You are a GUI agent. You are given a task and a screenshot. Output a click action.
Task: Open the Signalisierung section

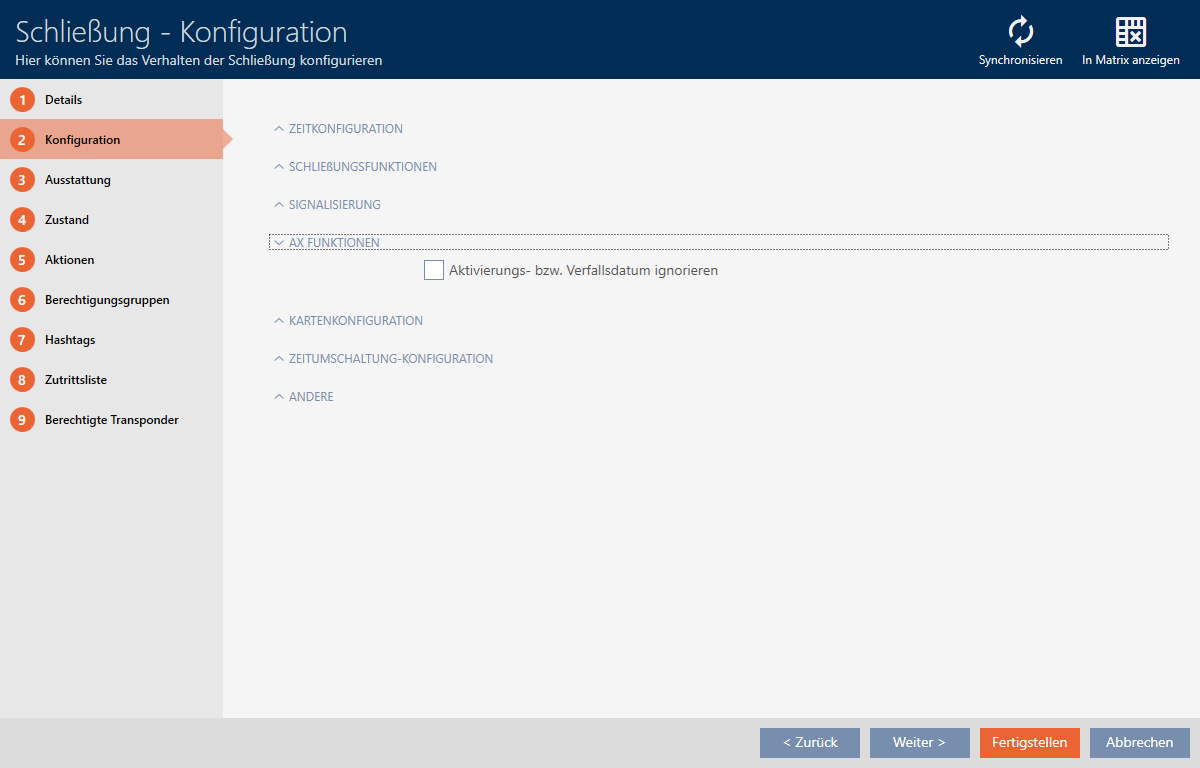pyautogui.click(x=334, y=205)
